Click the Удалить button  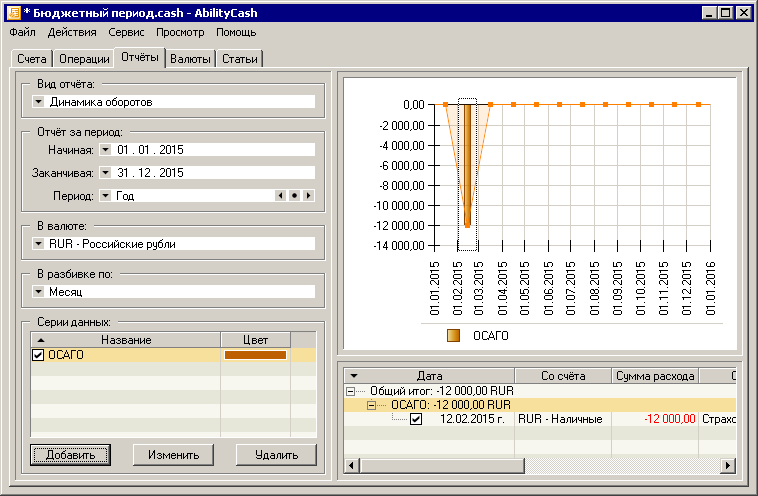269,455
